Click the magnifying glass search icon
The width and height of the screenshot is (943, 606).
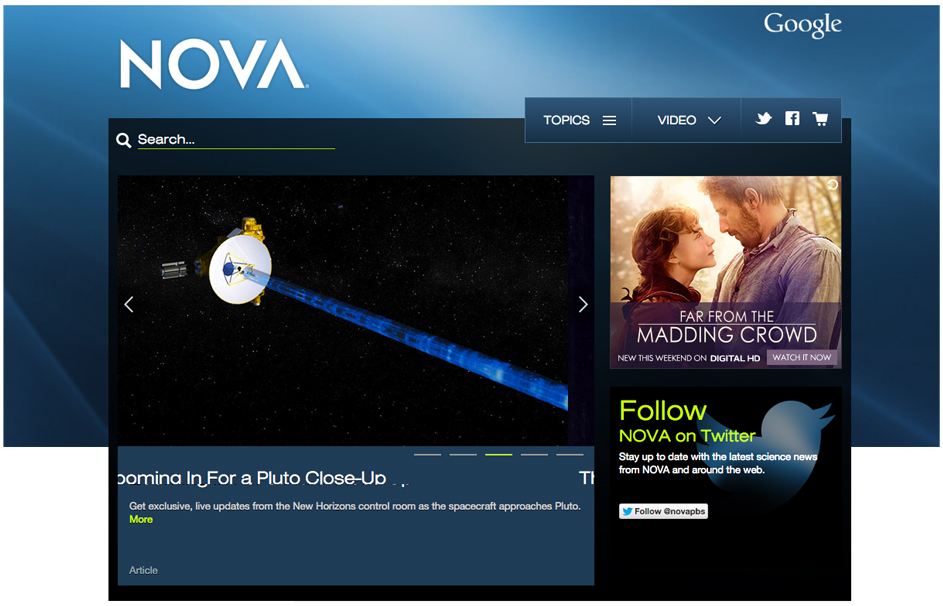point(123,140)
